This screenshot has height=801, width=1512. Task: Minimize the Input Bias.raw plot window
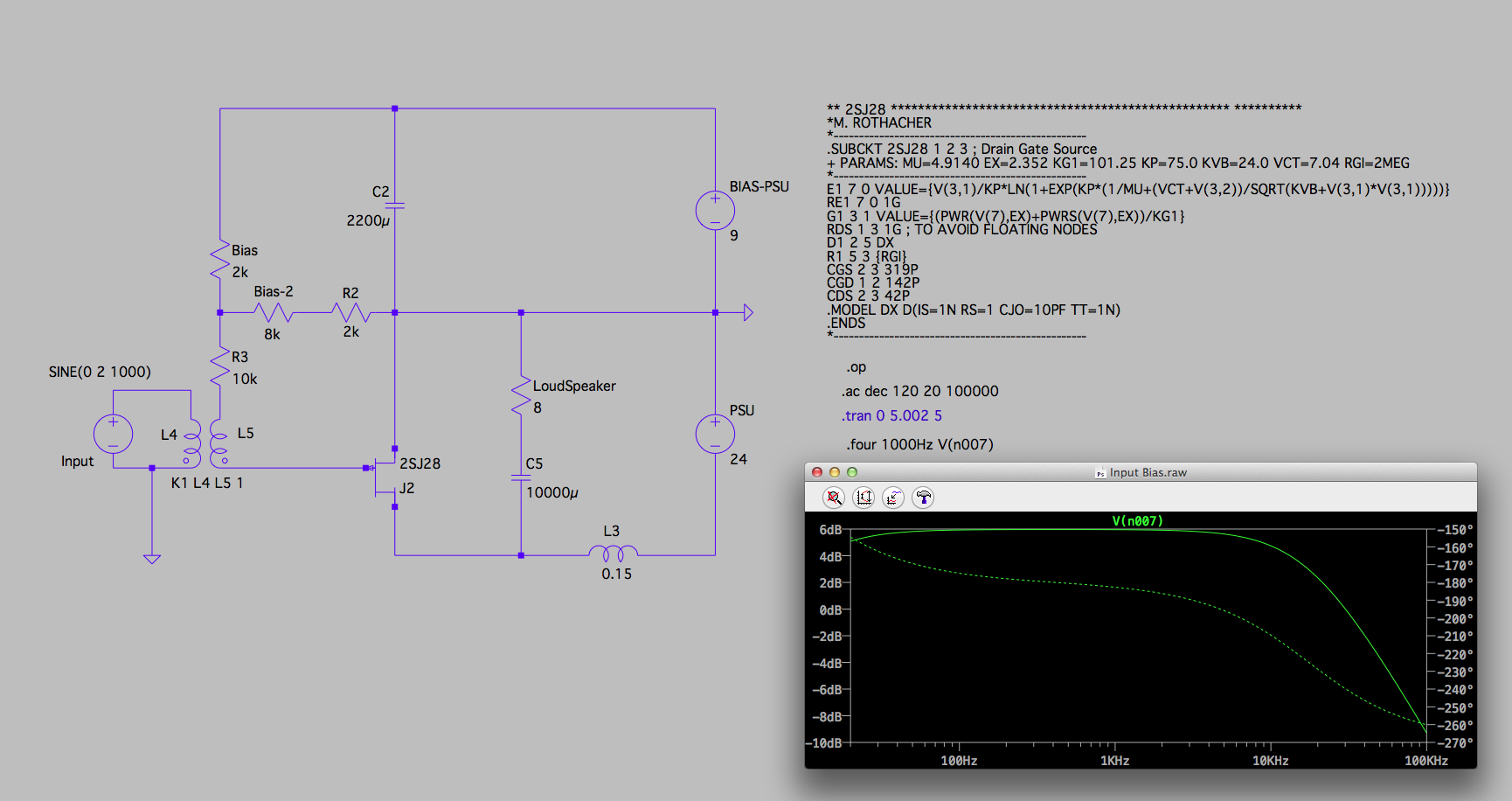[x=835, y=472]
